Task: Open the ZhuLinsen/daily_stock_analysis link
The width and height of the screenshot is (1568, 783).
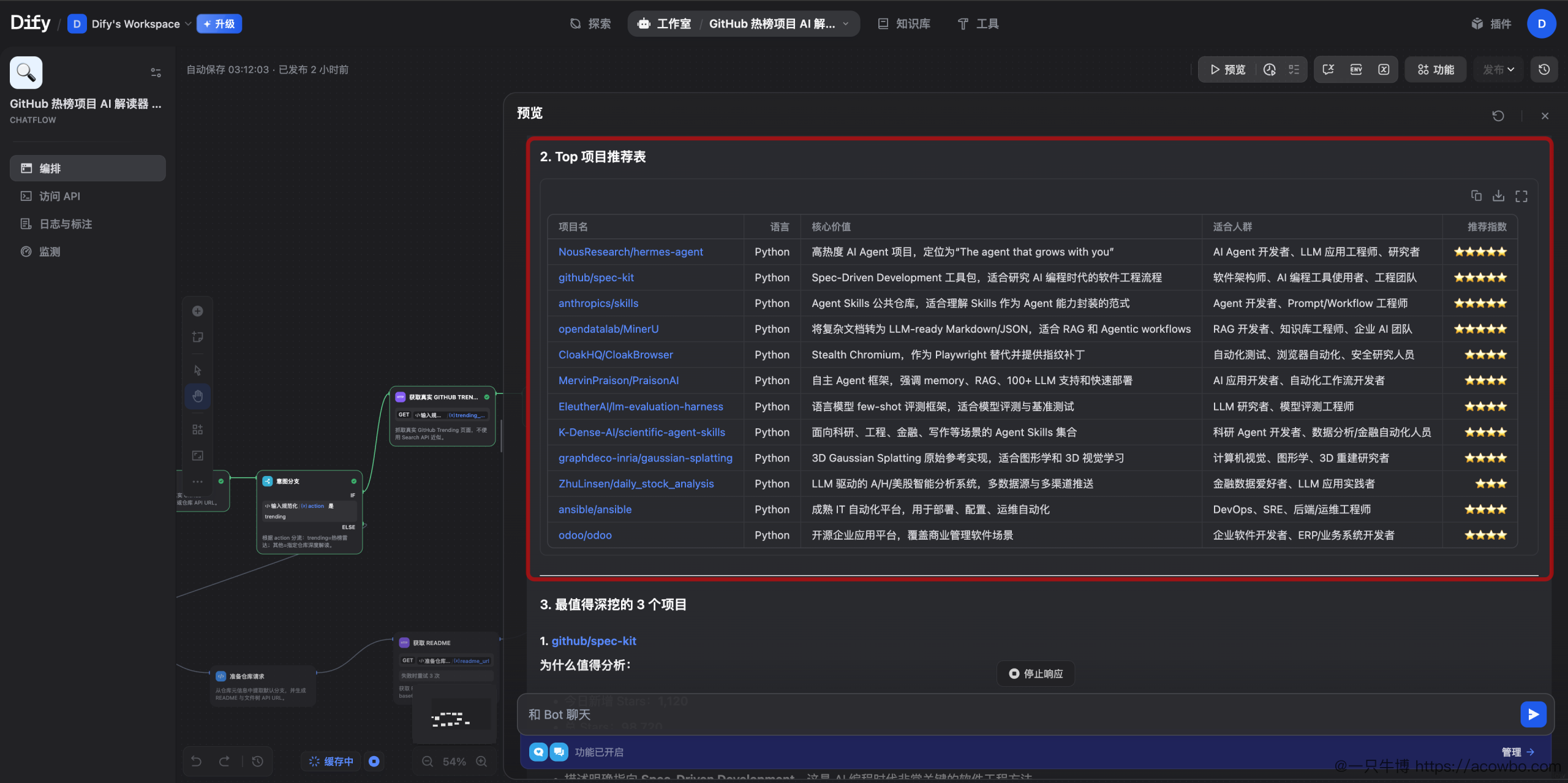Action: pos(636,483)
